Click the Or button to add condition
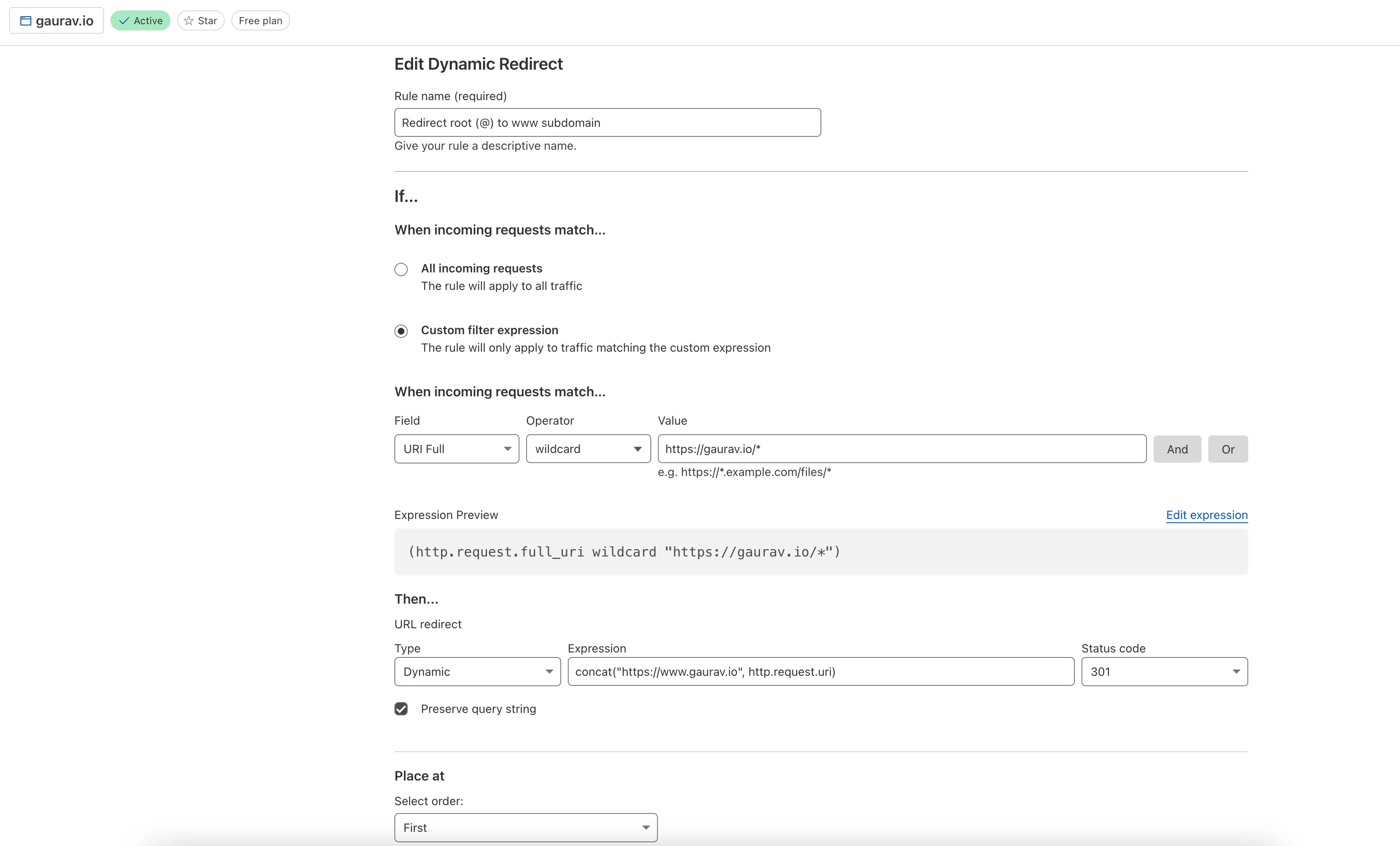1400x846 pixels. click(1227, 448)
